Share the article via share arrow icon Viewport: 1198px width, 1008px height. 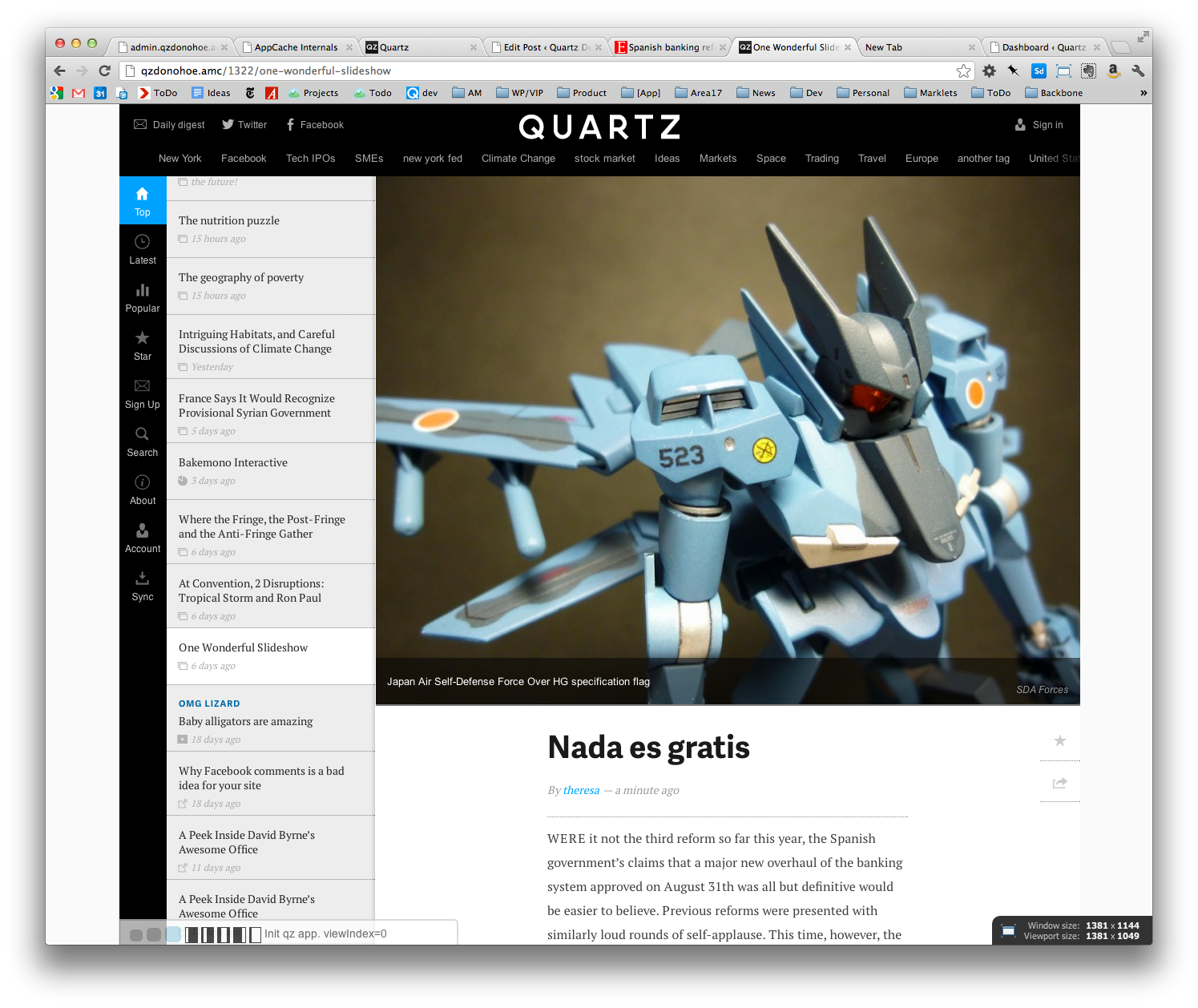pyautogui.click(x=1060, y=783)
